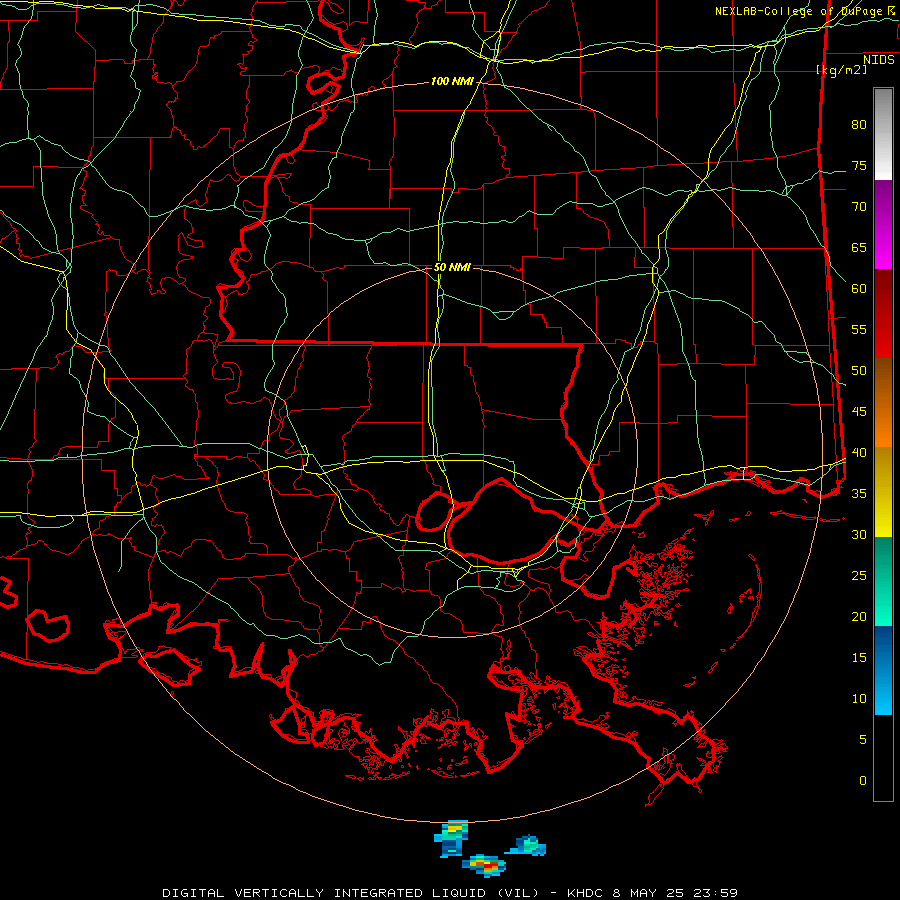Click the legend value 20

(x=859, y=616)
